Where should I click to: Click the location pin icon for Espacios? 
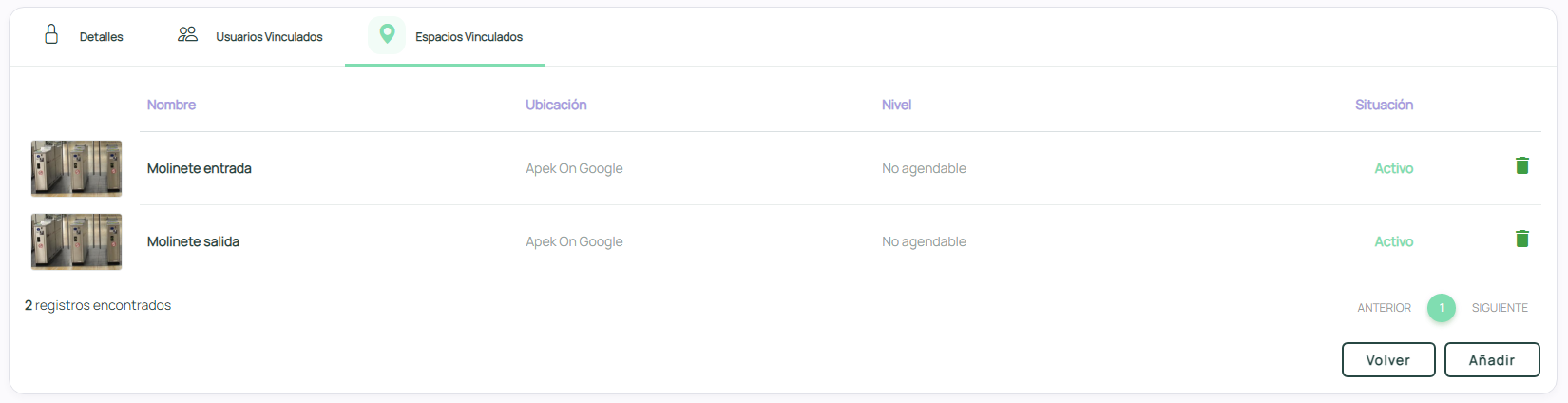(x=387, y=34)
